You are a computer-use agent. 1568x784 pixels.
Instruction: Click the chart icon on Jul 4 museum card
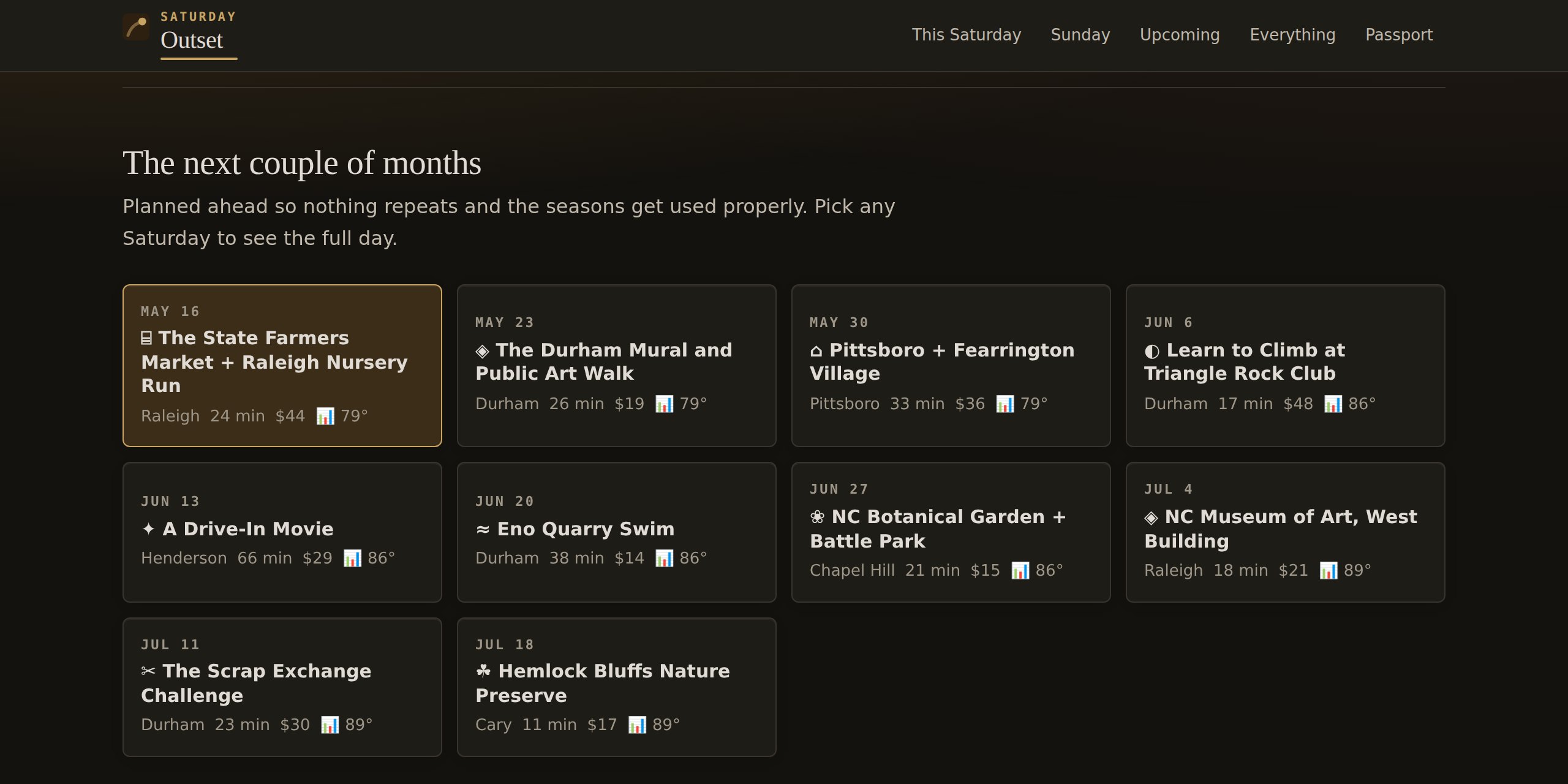[1329, 571]
